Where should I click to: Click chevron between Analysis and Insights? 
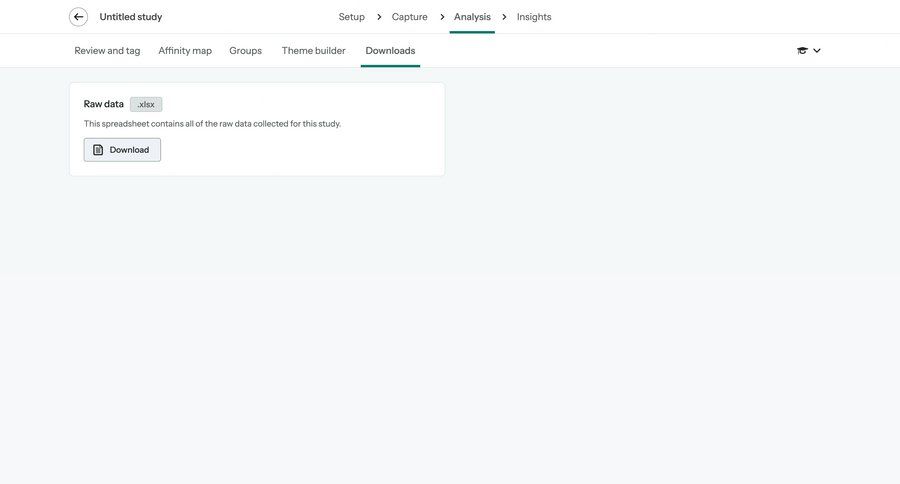pos(504,17)
